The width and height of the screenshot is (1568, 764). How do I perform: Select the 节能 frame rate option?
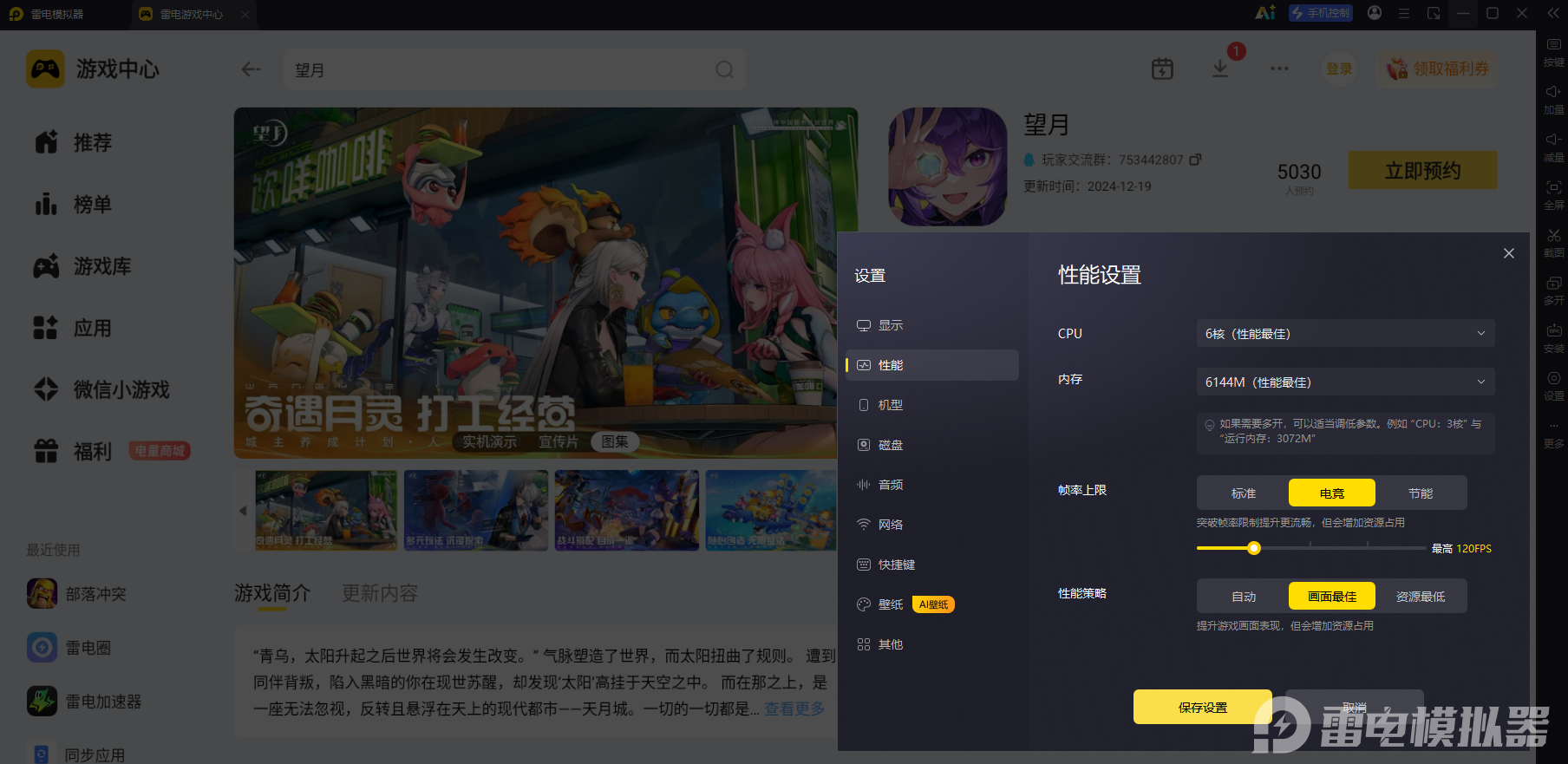coord(1421,493)
